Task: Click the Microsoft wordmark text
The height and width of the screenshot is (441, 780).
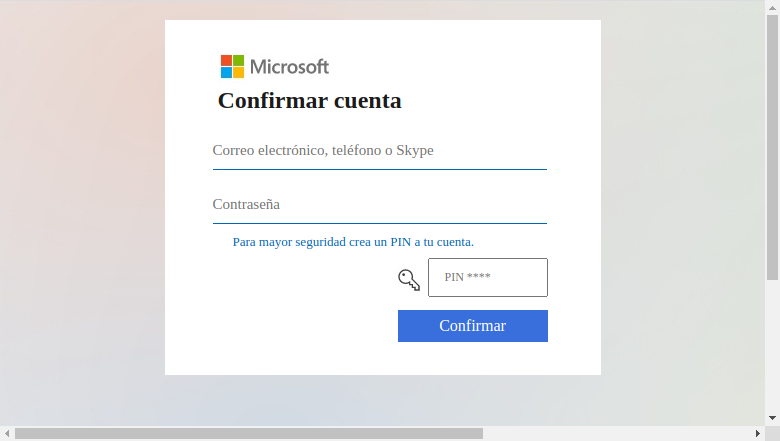Action: tap(289, 67)
